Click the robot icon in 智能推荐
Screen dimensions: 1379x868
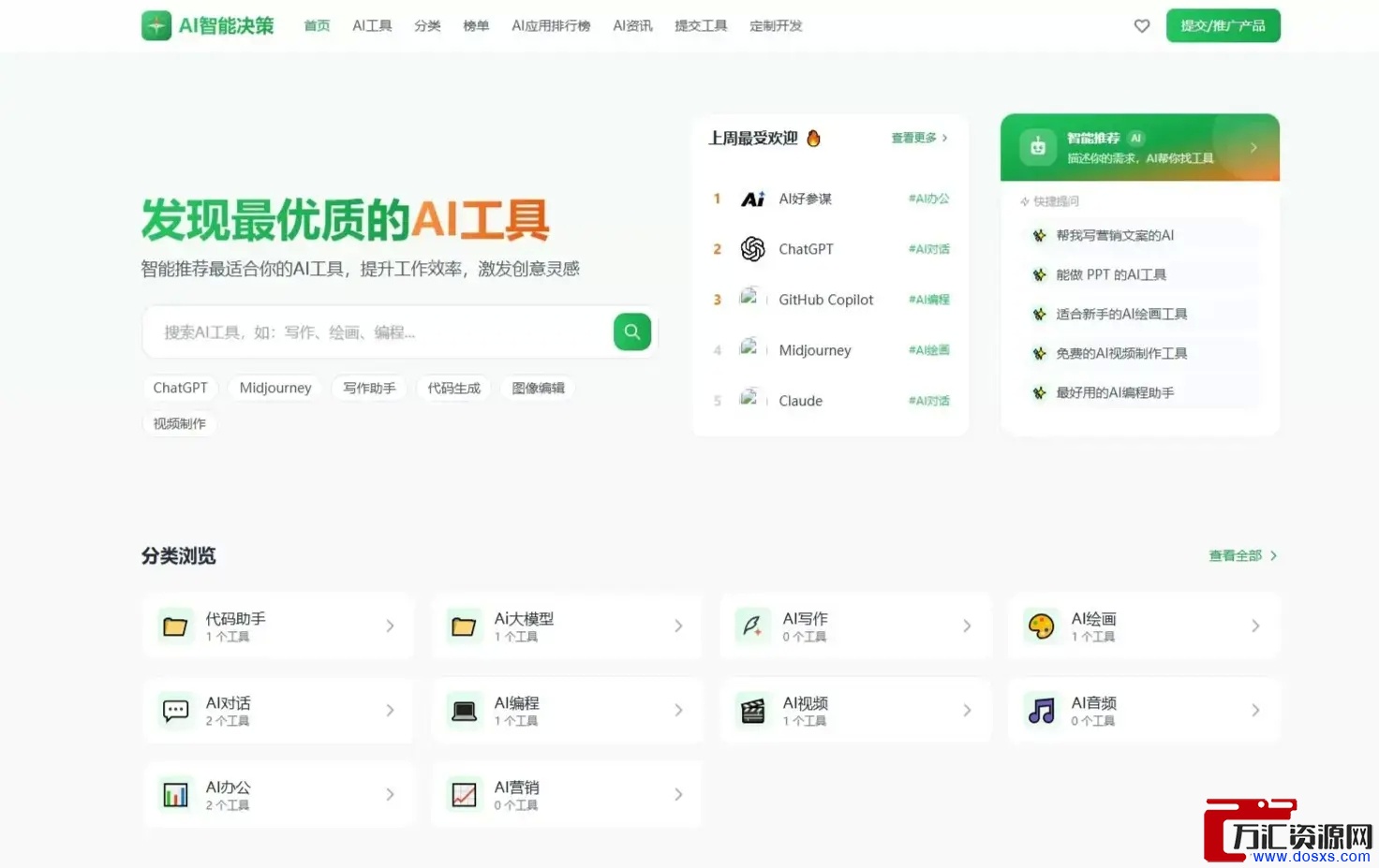coord(1038,147)
